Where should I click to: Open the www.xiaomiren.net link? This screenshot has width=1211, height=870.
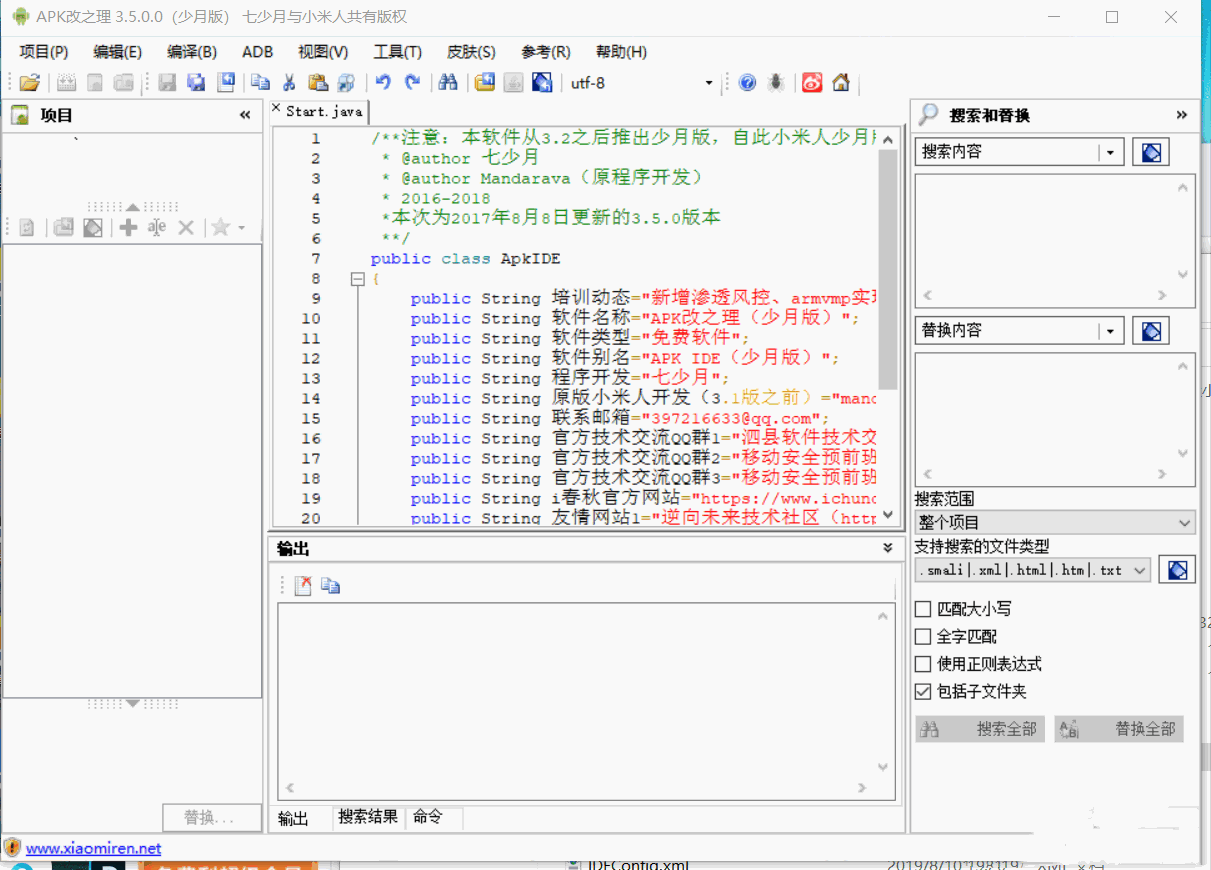(93, 848)
